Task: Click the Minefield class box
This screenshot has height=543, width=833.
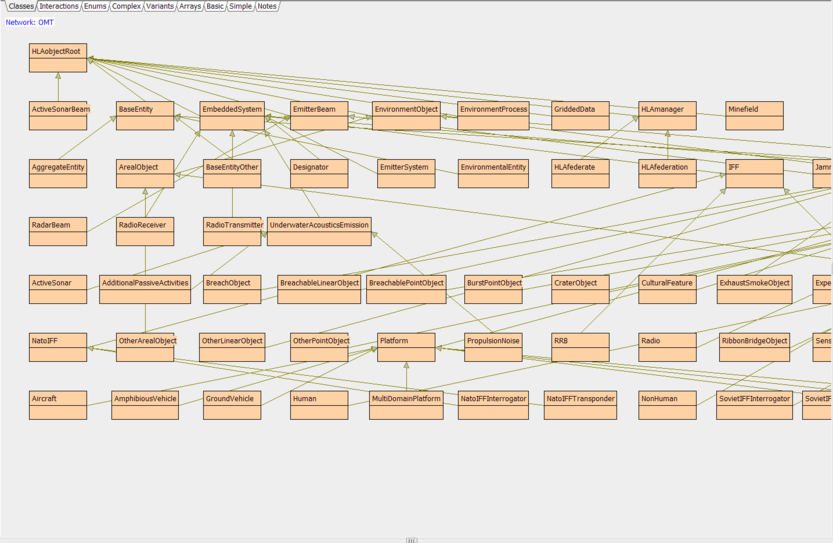Action: coord(754,116)
